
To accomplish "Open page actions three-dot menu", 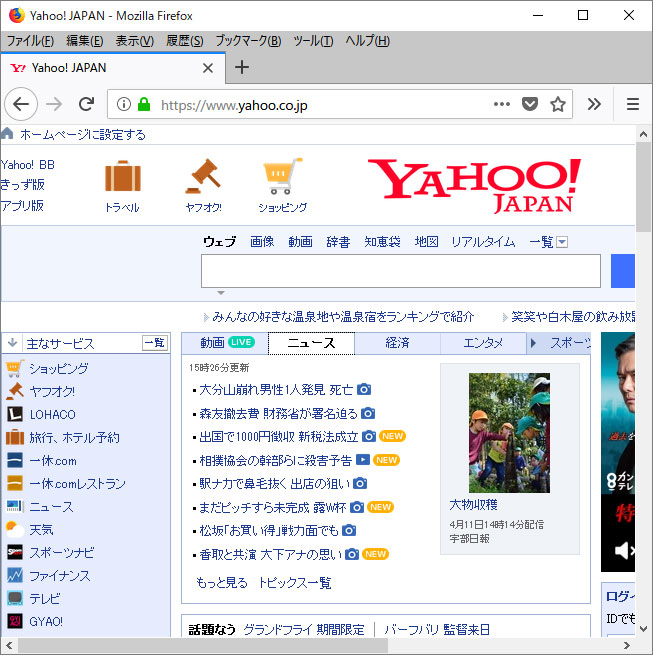I will (x=502, y=104).
